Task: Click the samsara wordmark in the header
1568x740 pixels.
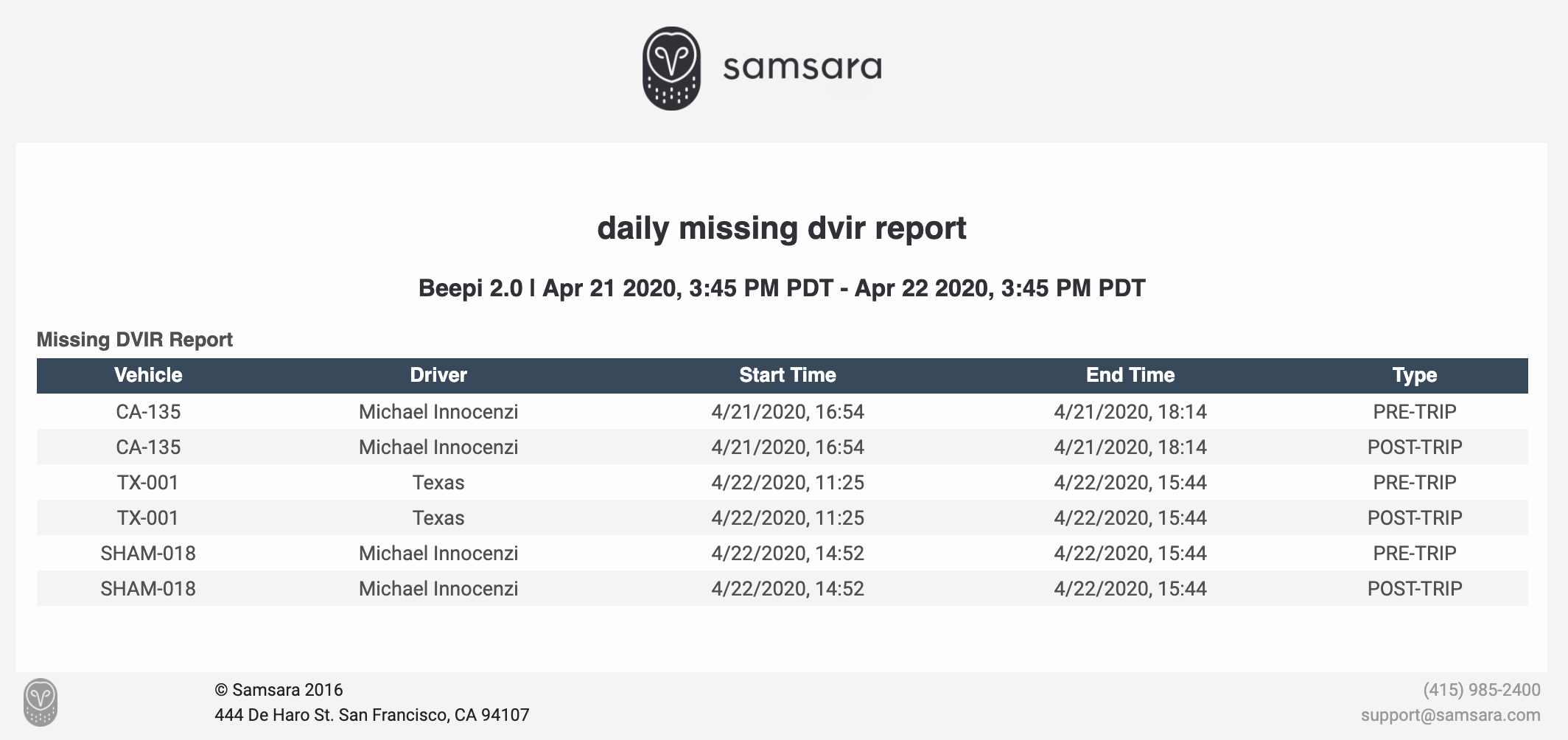Action: 802,68
